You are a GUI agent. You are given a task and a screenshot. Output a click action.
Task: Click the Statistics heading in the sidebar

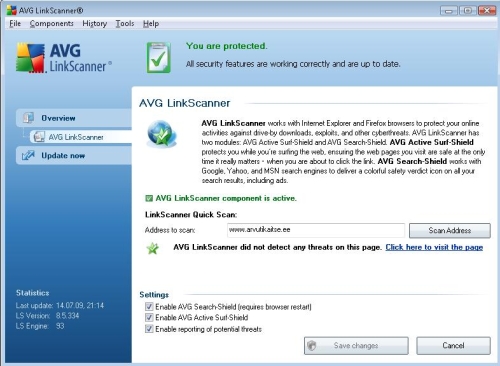(x=32, y=293)
